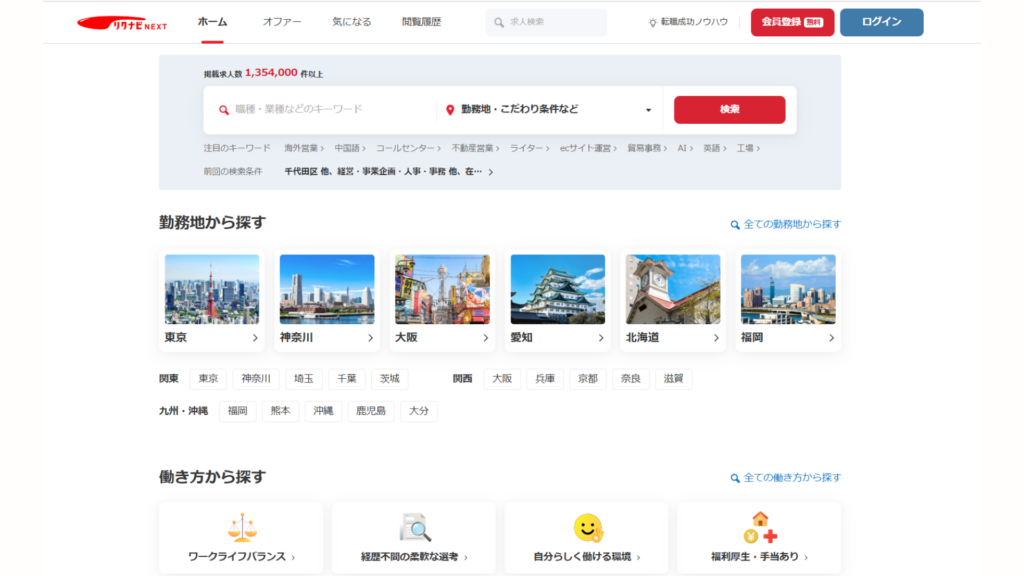Select the 京都 prefecture filter chip
This screenshot has width=1024, height=576.
(x=588, y=378)
